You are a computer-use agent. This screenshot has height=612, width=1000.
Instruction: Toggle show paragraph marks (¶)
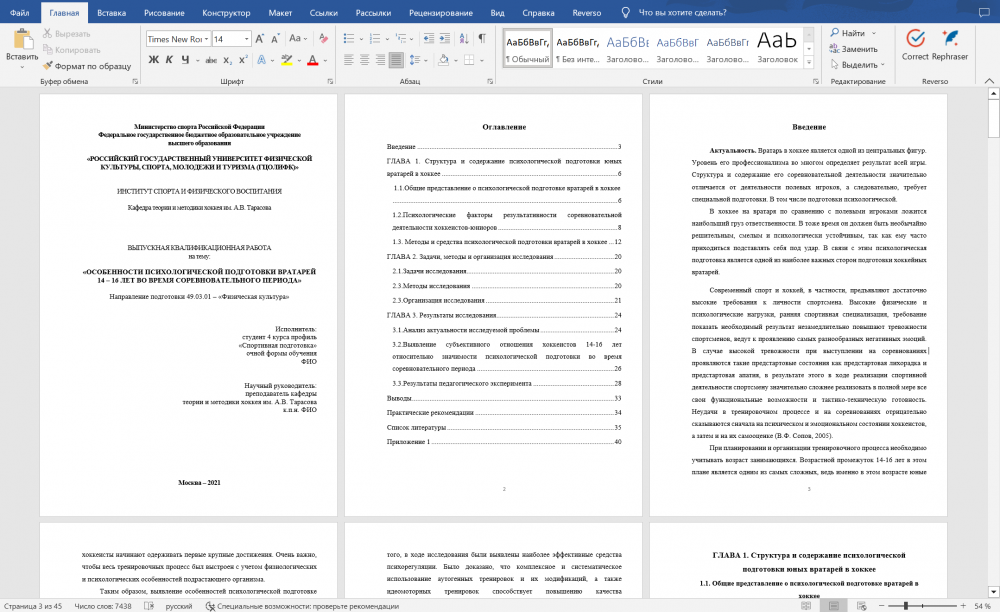(x=481, y=38)
